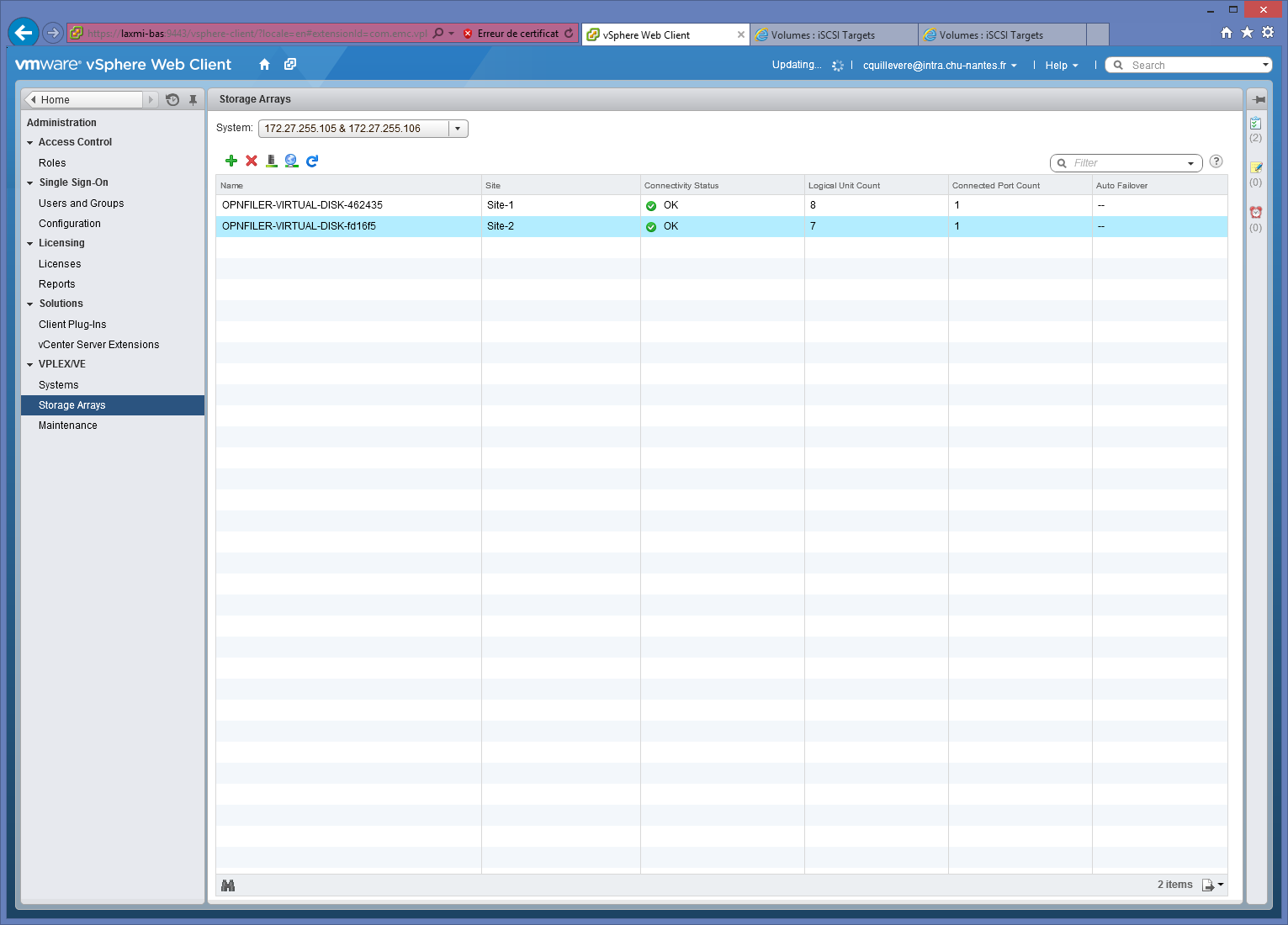Viewport: 1288px width, 925px height.
Task: Click the vSphere home icon in header
Action: click(264, 65)
